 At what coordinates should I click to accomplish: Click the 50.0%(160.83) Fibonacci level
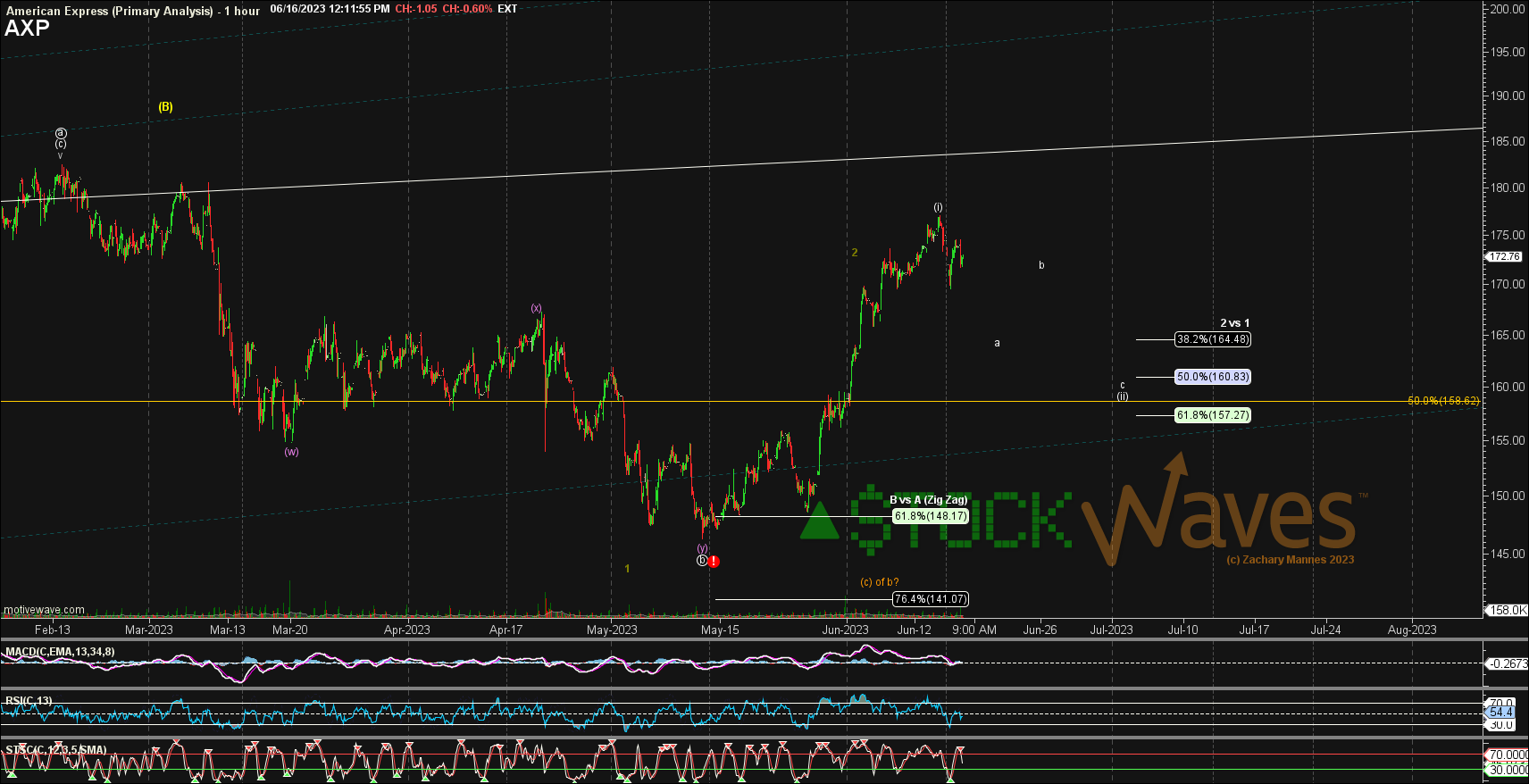[x=1213, y=377]
